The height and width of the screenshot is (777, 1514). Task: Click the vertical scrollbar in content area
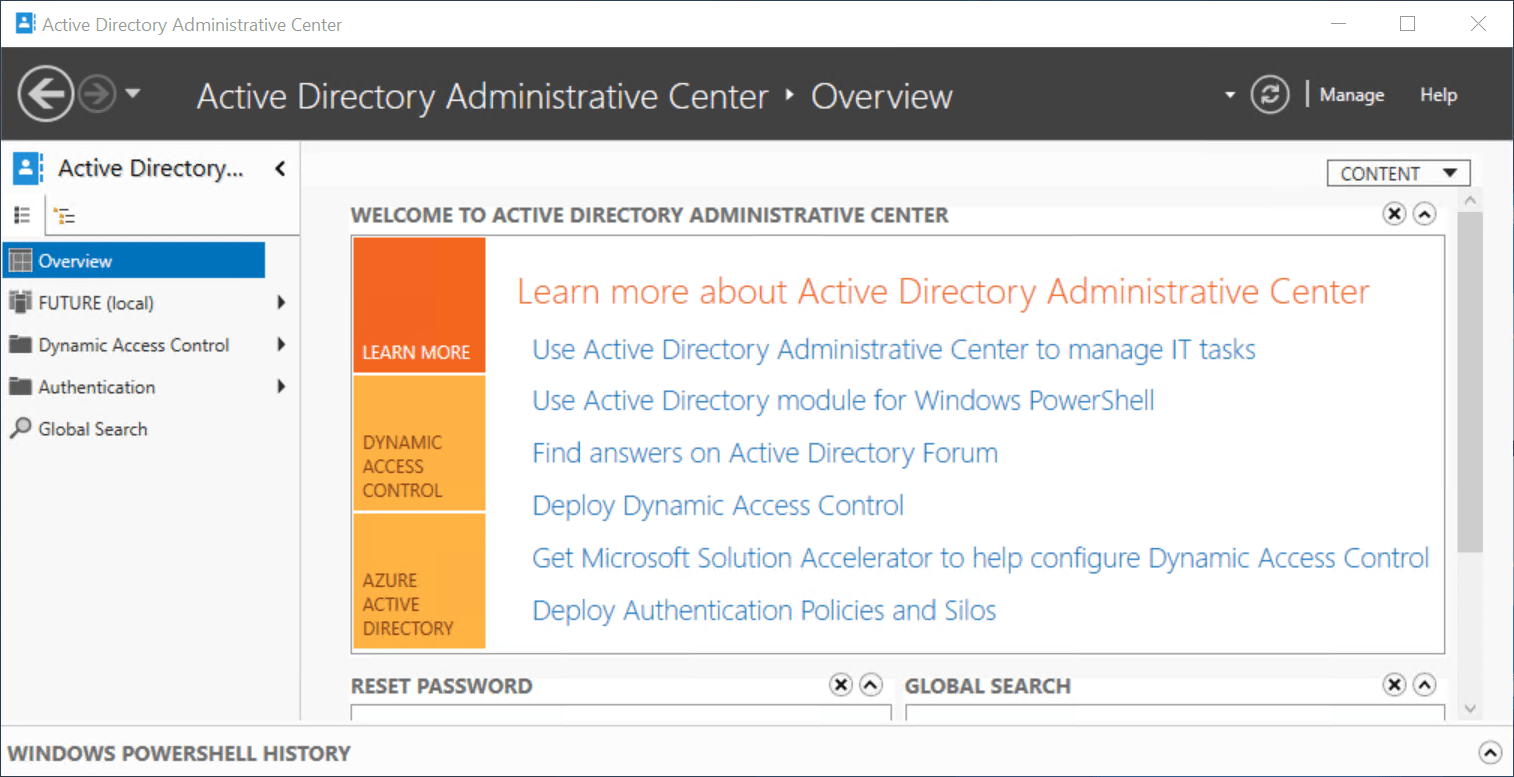[x=1469, y=380]
